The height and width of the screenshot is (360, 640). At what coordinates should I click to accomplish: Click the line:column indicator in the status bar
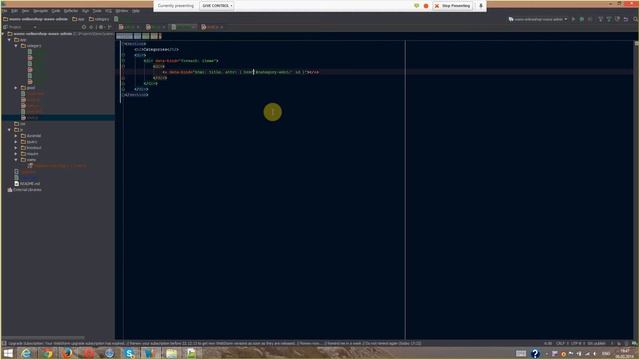click(548, 343)
